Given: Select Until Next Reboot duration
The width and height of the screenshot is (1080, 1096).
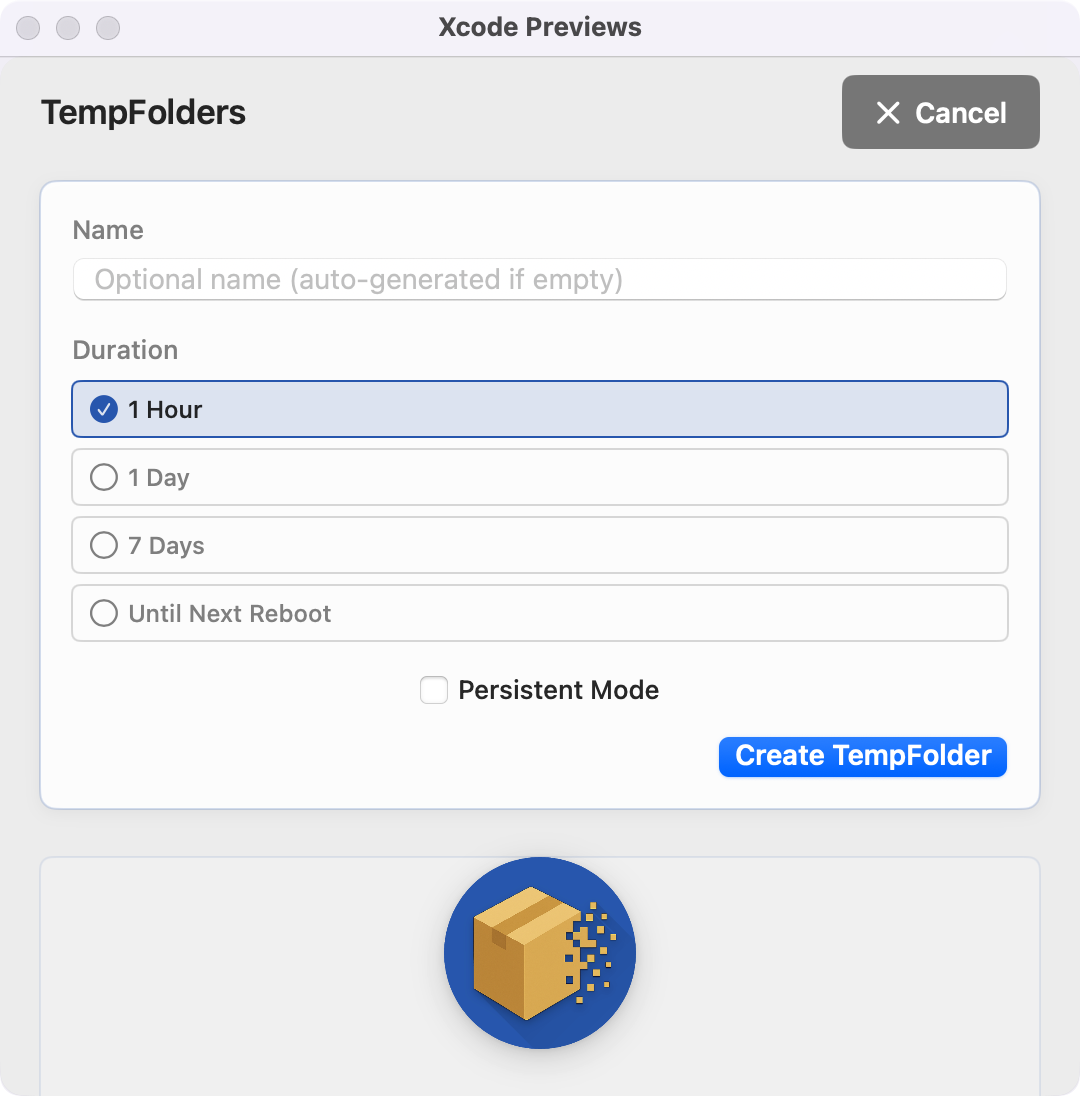Looking at the screenshot, I should coord(540,613).
